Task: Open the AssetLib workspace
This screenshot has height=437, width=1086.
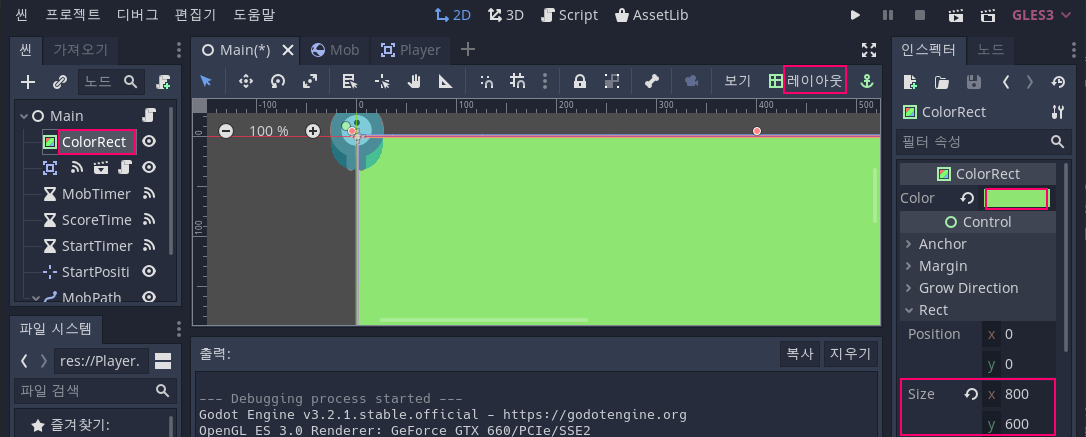Action: pyautogui.click(x=652, y=15)
